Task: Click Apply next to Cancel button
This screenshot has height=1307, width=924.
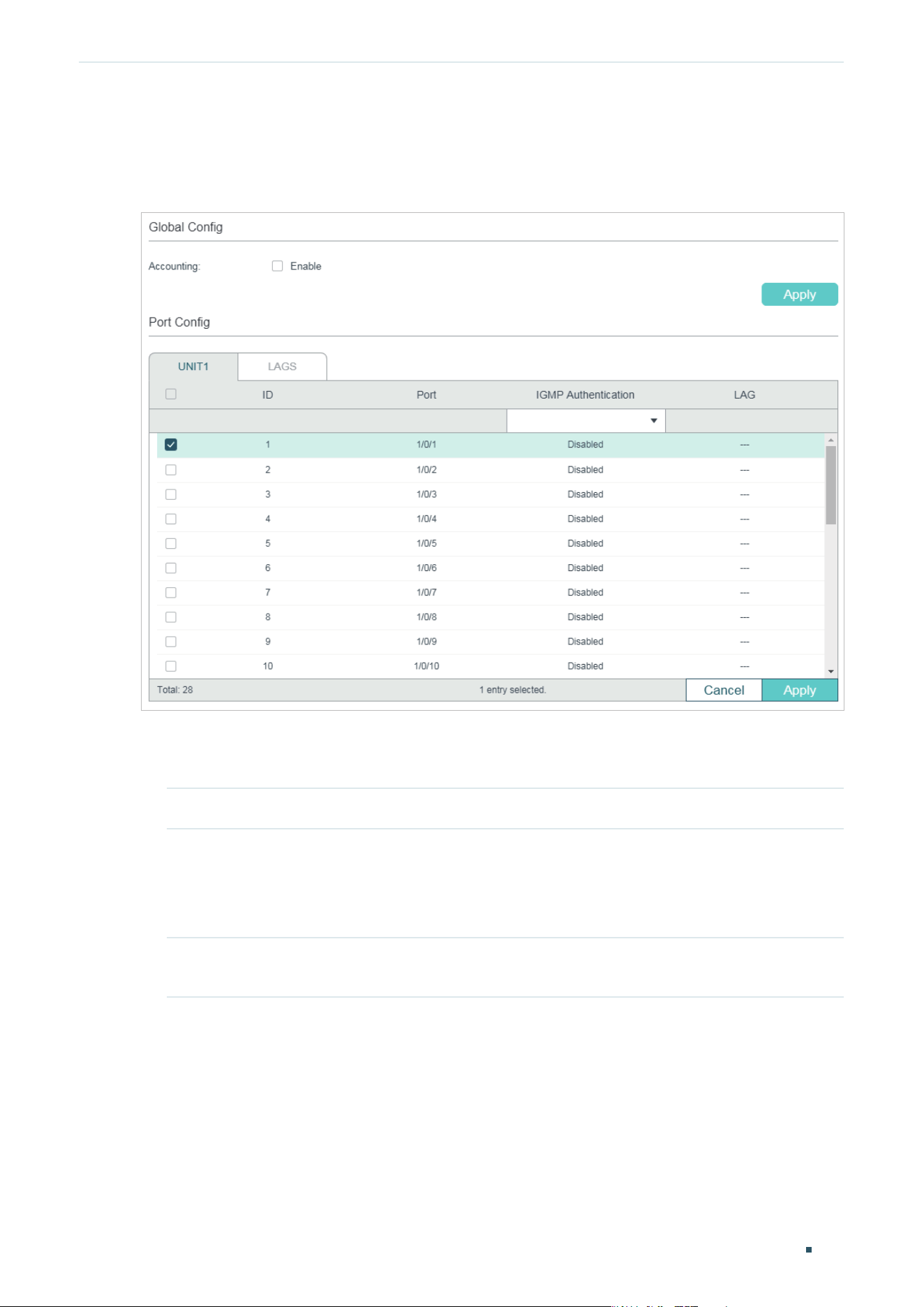Action: (x=800, y=690)
